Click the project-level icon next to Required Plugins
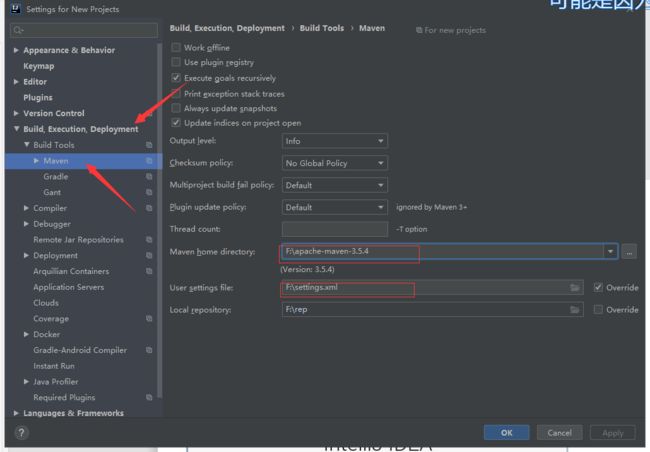The height and width of the screenshot is (452, 650). pos(149,397)
